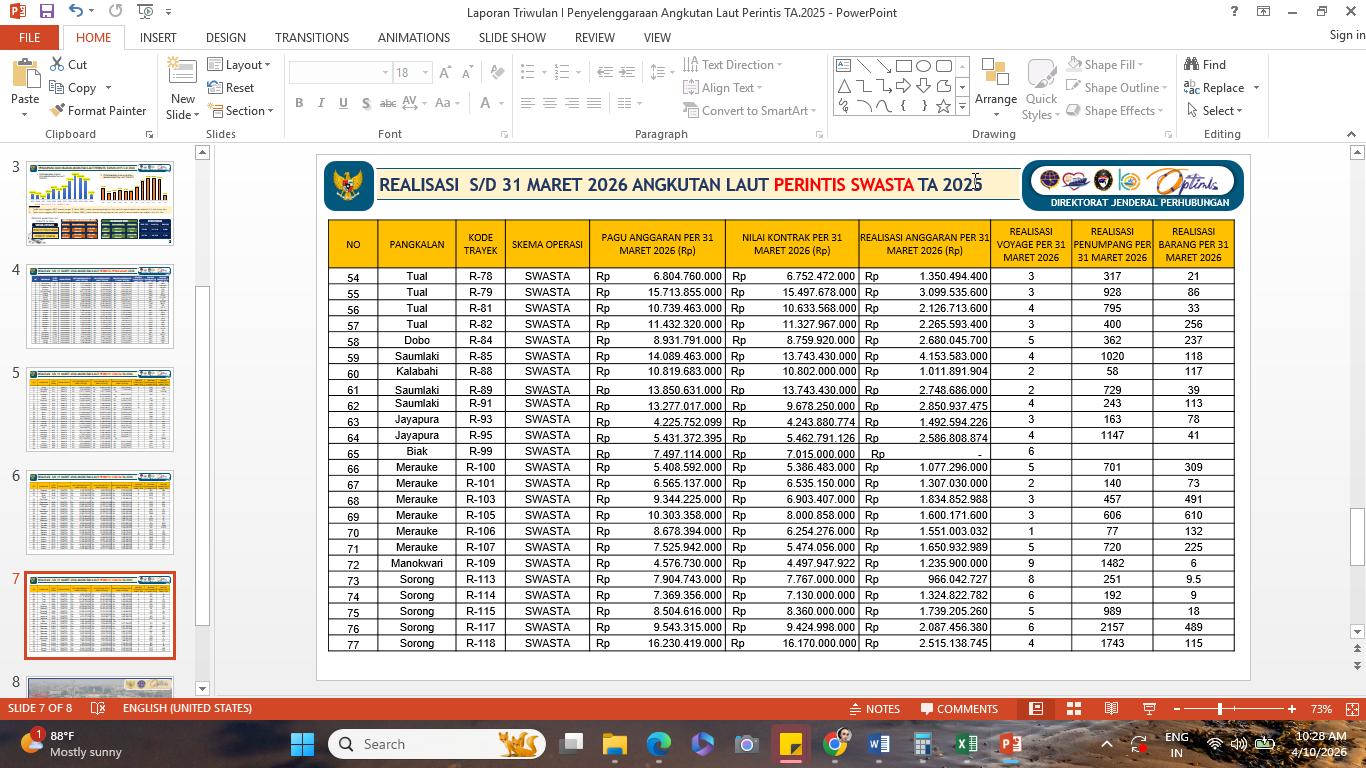Switch to the TRANSITIONS tab

click(x=312, y=37)
